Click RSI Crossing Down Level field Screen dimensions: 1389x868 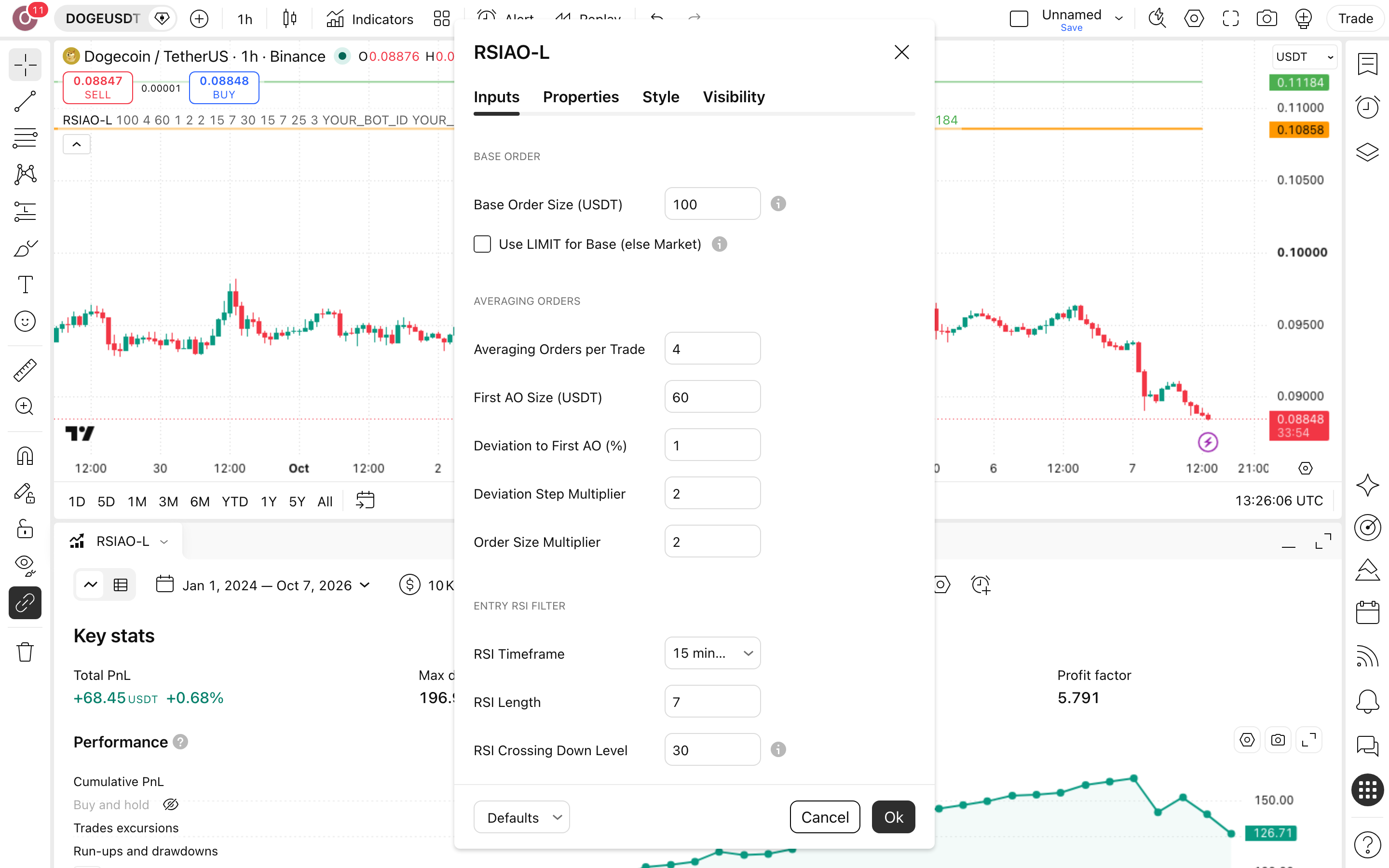click(x=712, y=750)
